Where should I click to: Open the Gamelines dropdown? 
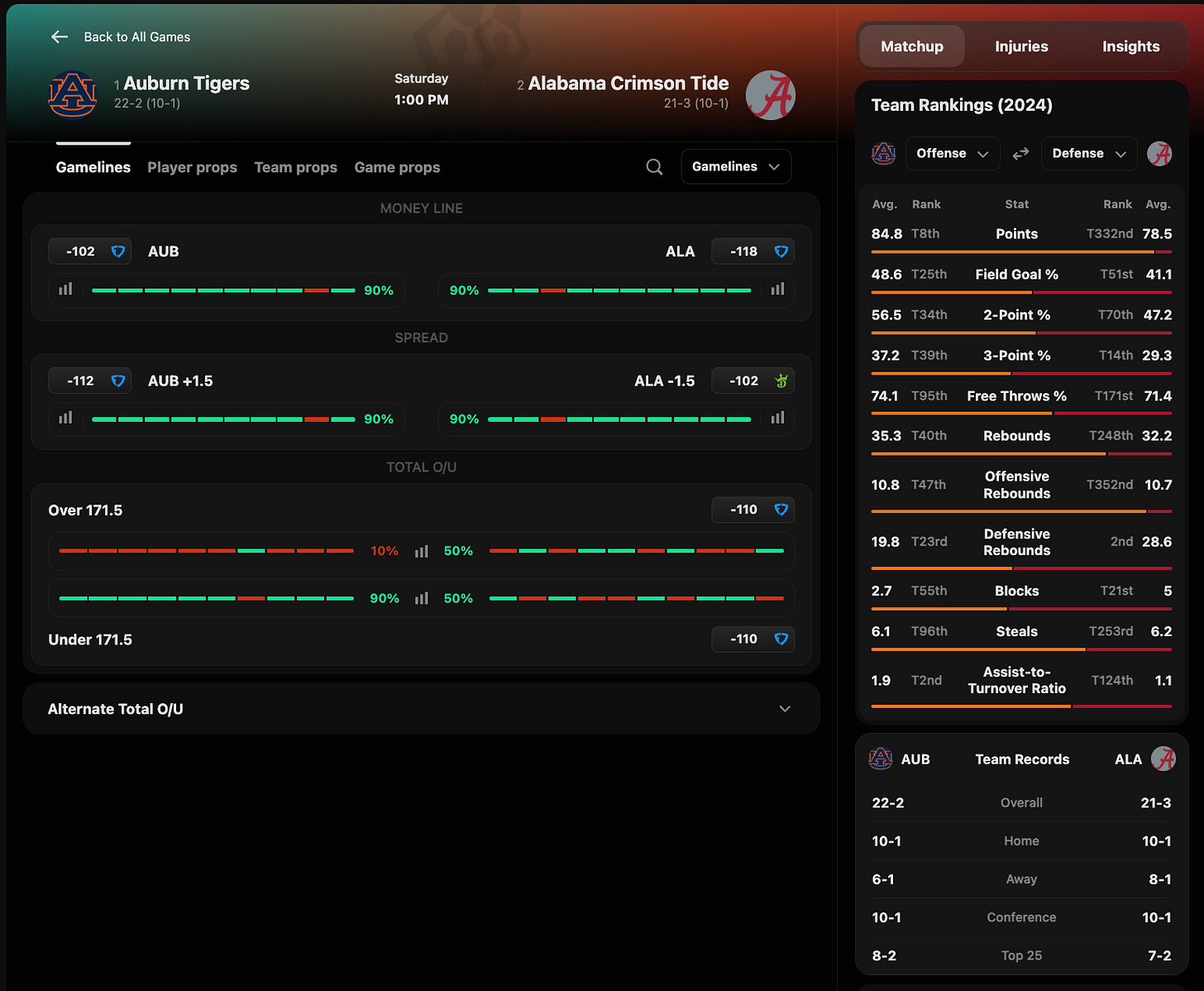[x=736, y=166]
